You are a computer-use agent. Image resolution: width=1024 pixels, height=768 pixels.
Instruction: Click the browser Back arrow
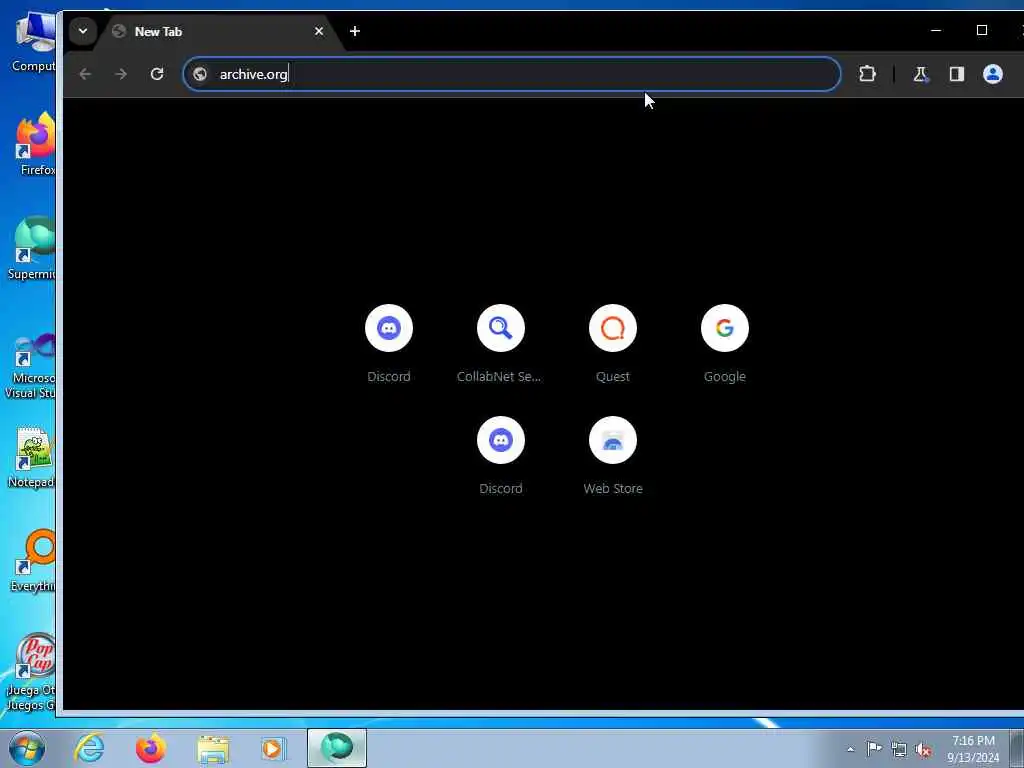point(85,74)
